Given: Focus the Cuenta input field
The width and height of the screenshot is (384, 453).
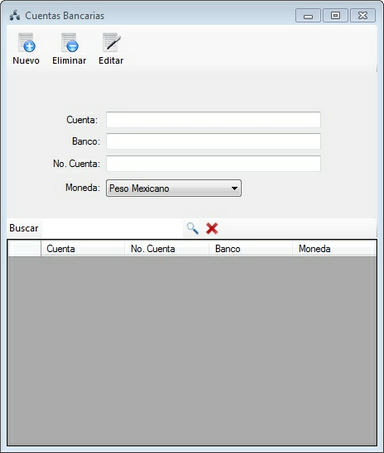Looking at the screenshot, I should 213,120.
